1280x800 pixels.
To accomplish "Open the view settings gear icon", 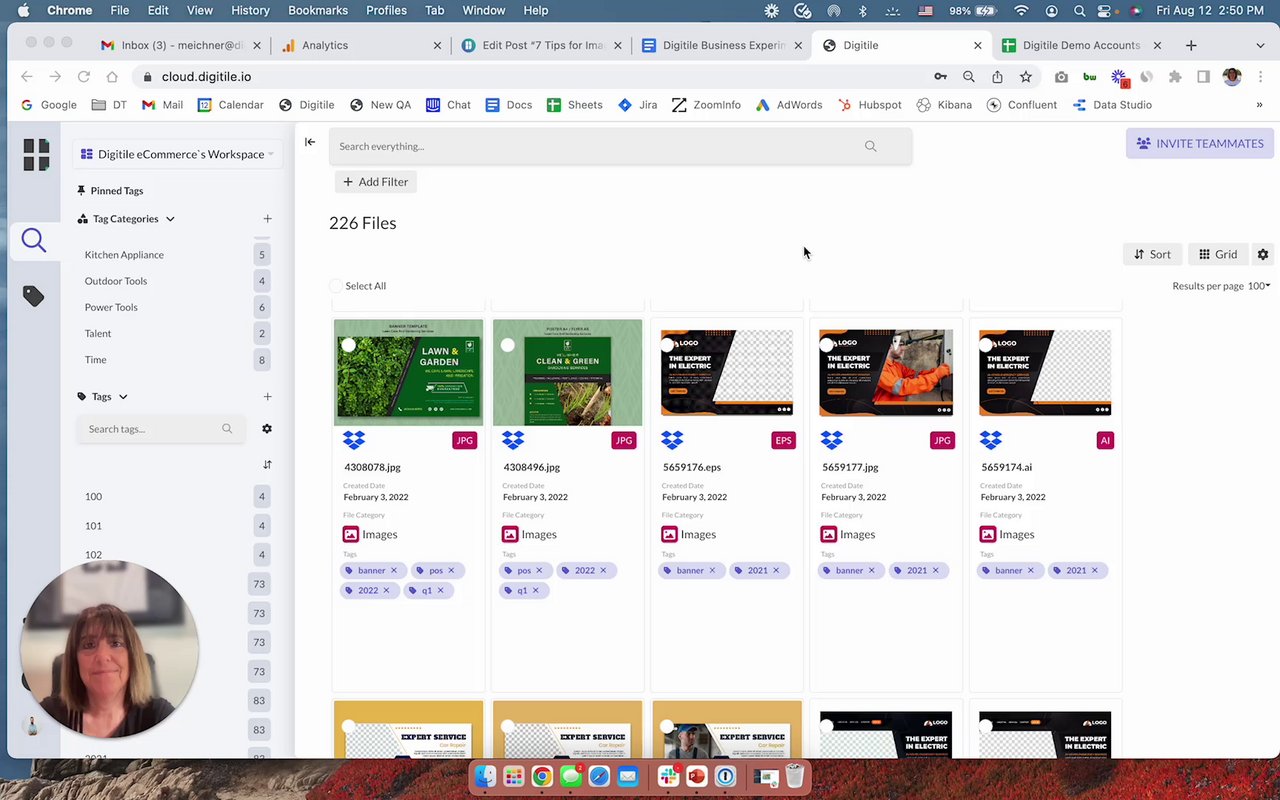I will [x=1263, y=254].
